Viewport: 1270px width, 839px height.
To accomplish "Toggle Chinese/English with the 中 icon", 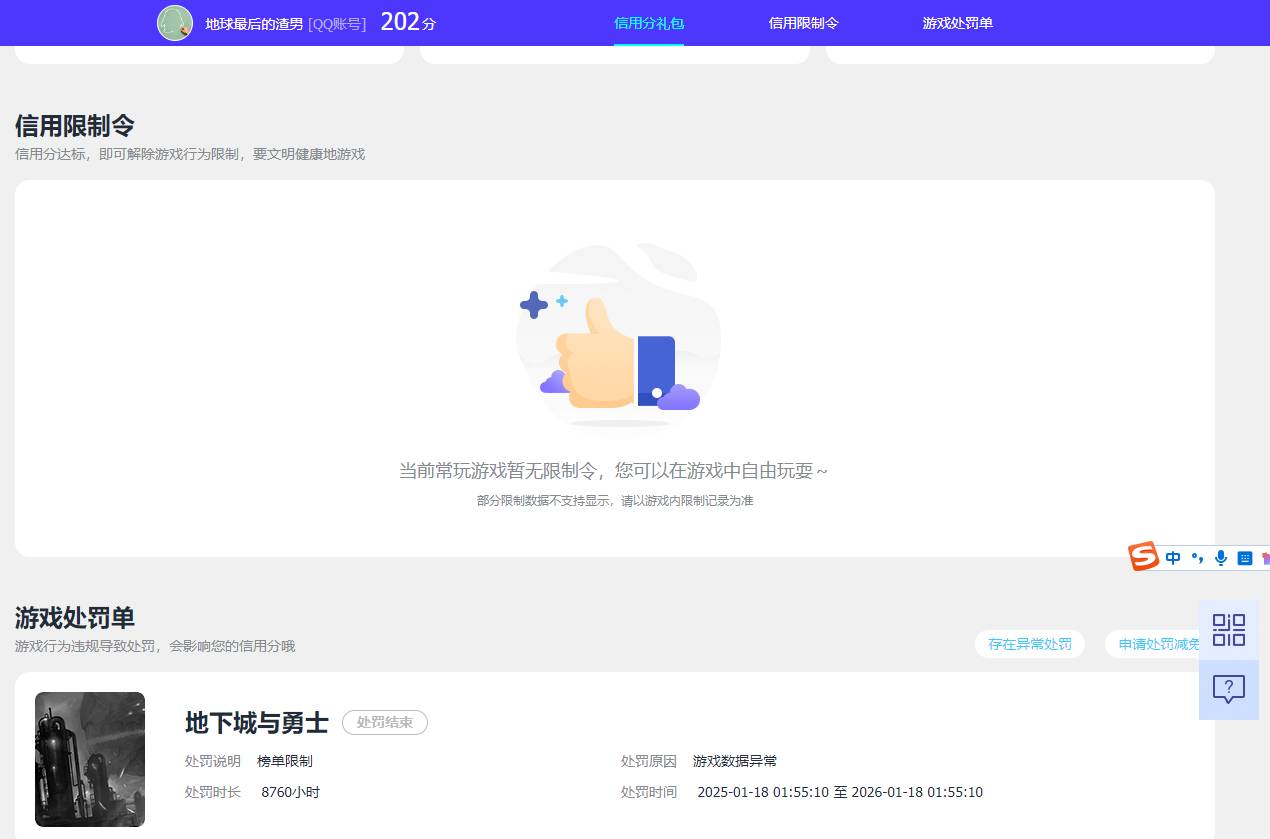I will 1173,558.
